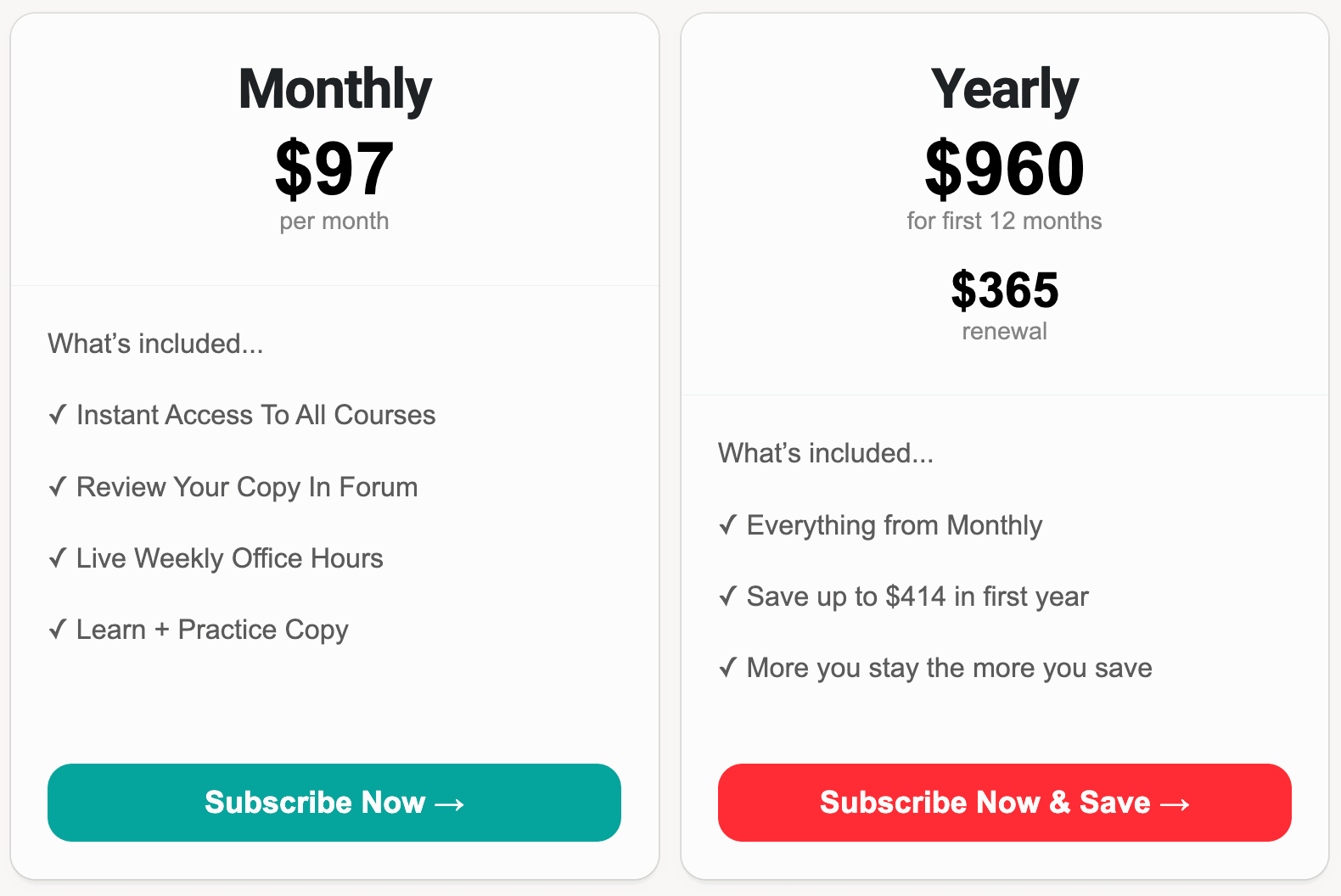This screenshot has height=896, width=1341.
Task: Click checkmark beside Save up to $414
Action: point(728,596)
